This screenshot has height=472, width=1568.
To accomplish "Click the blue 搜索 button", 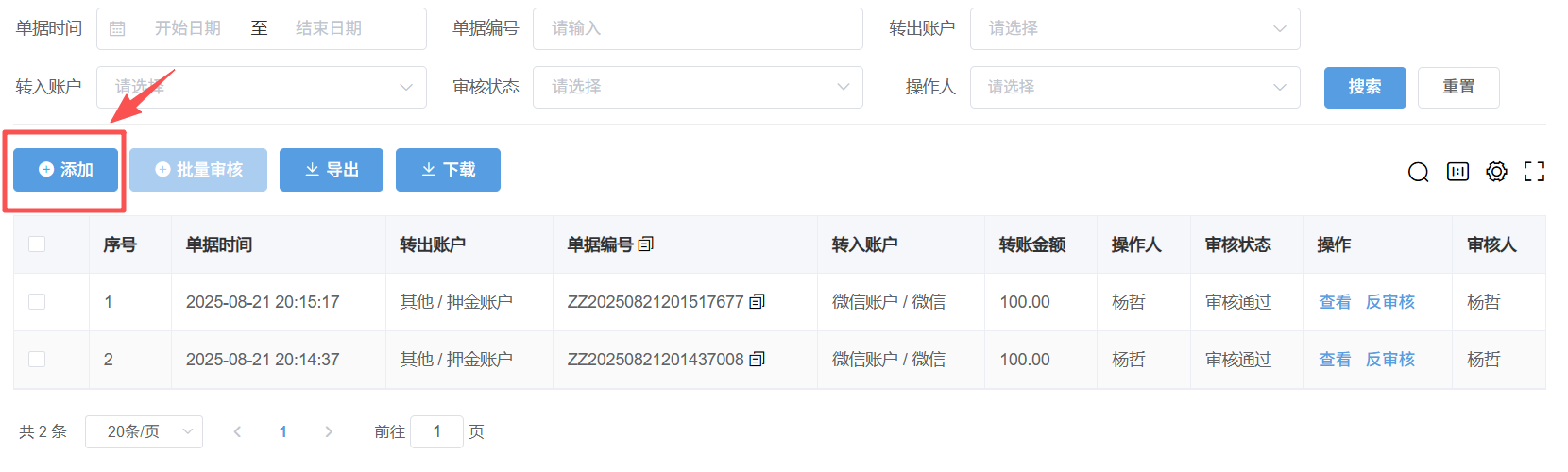I will coord(1364,87).
